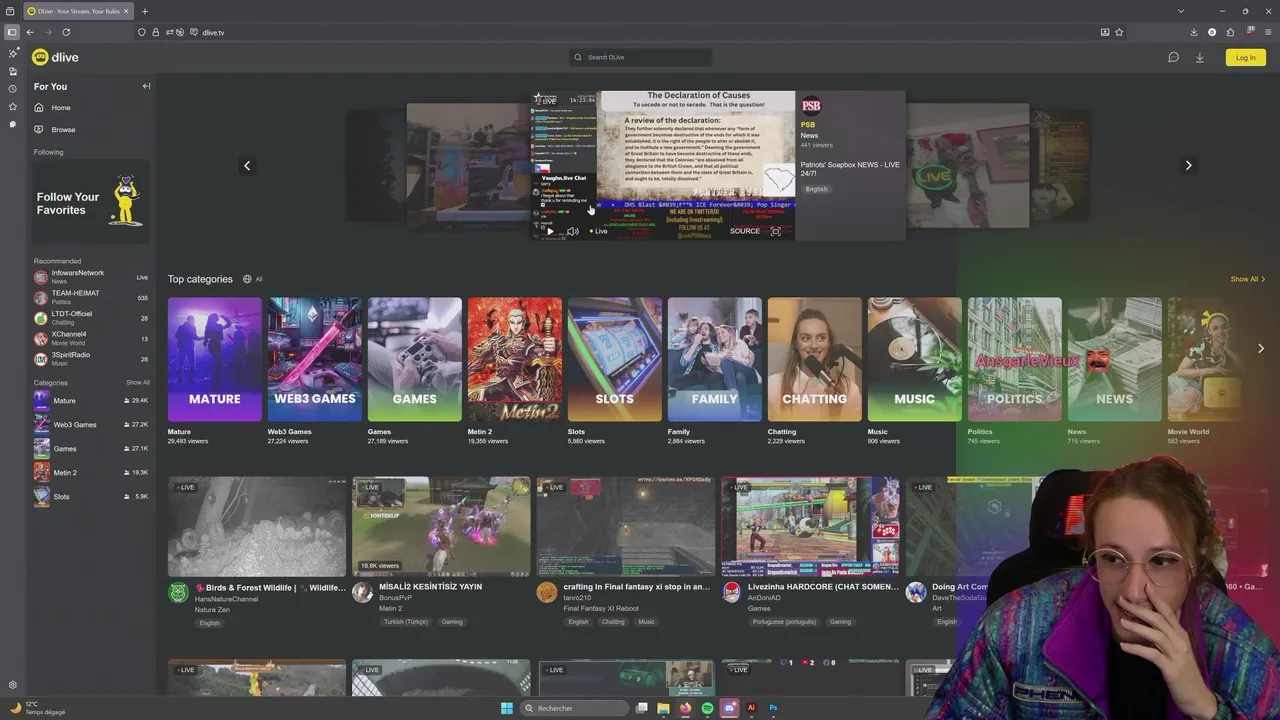Open the settings gear at the sidebar bottom
Screen dimensions: 1280x720
coord(13,685)
